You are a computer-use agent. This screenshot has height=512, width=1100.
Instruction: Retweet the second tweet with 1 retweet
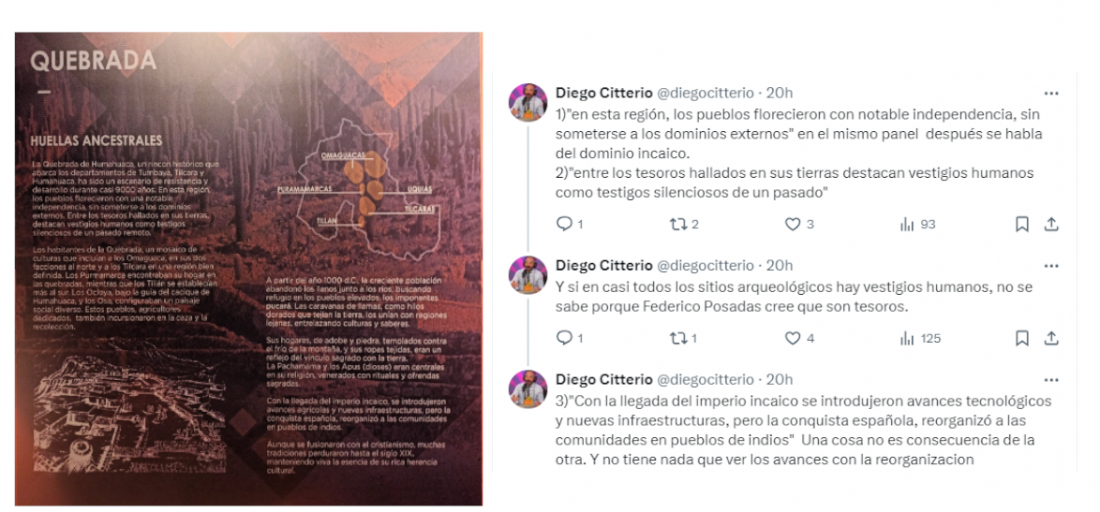coord(684,339)
